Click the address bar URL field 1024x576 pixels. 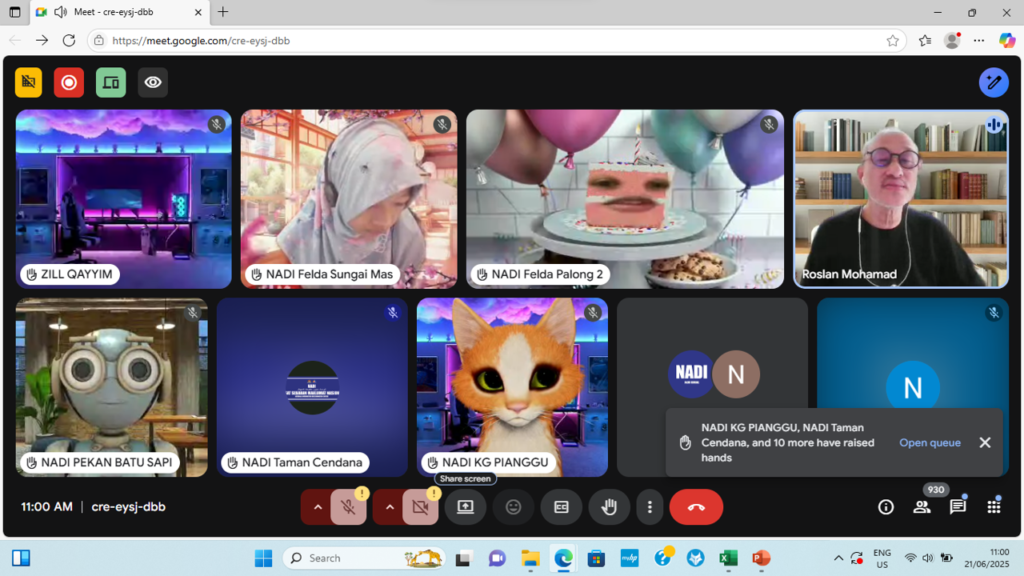(496, 40)
